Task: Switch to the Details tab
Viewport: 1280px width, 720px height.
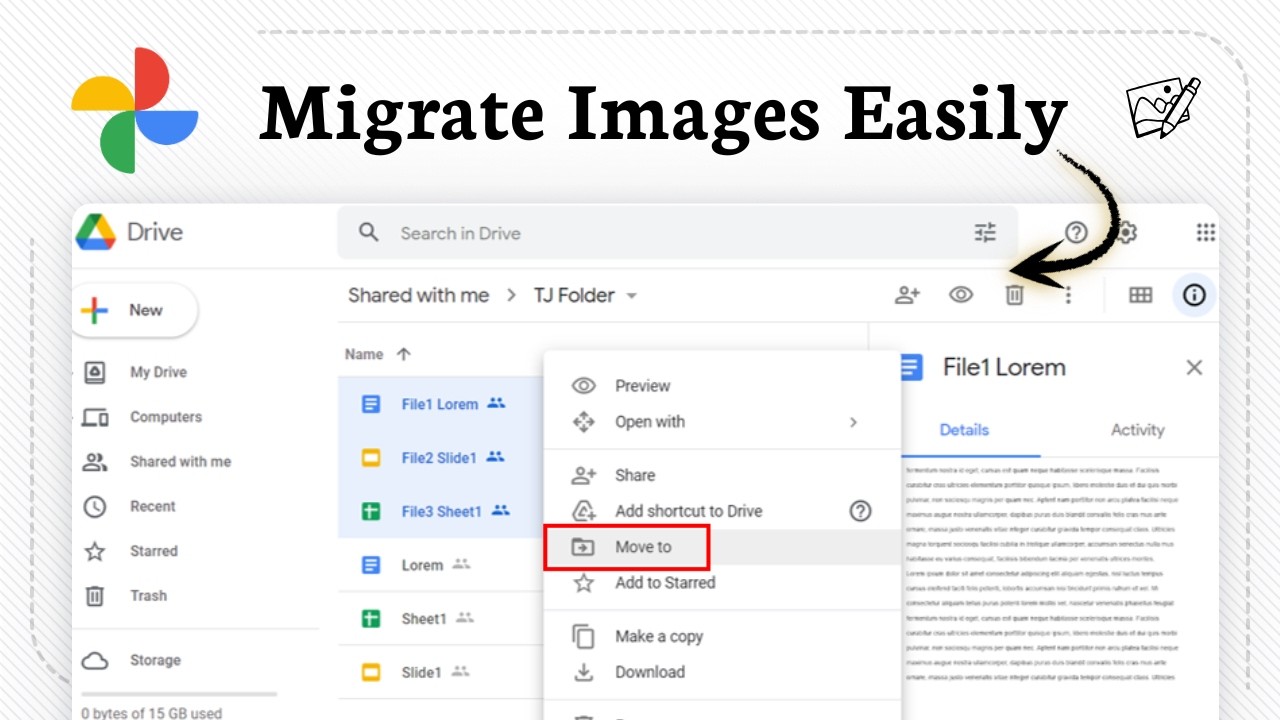Action: [x=964, y=430]
